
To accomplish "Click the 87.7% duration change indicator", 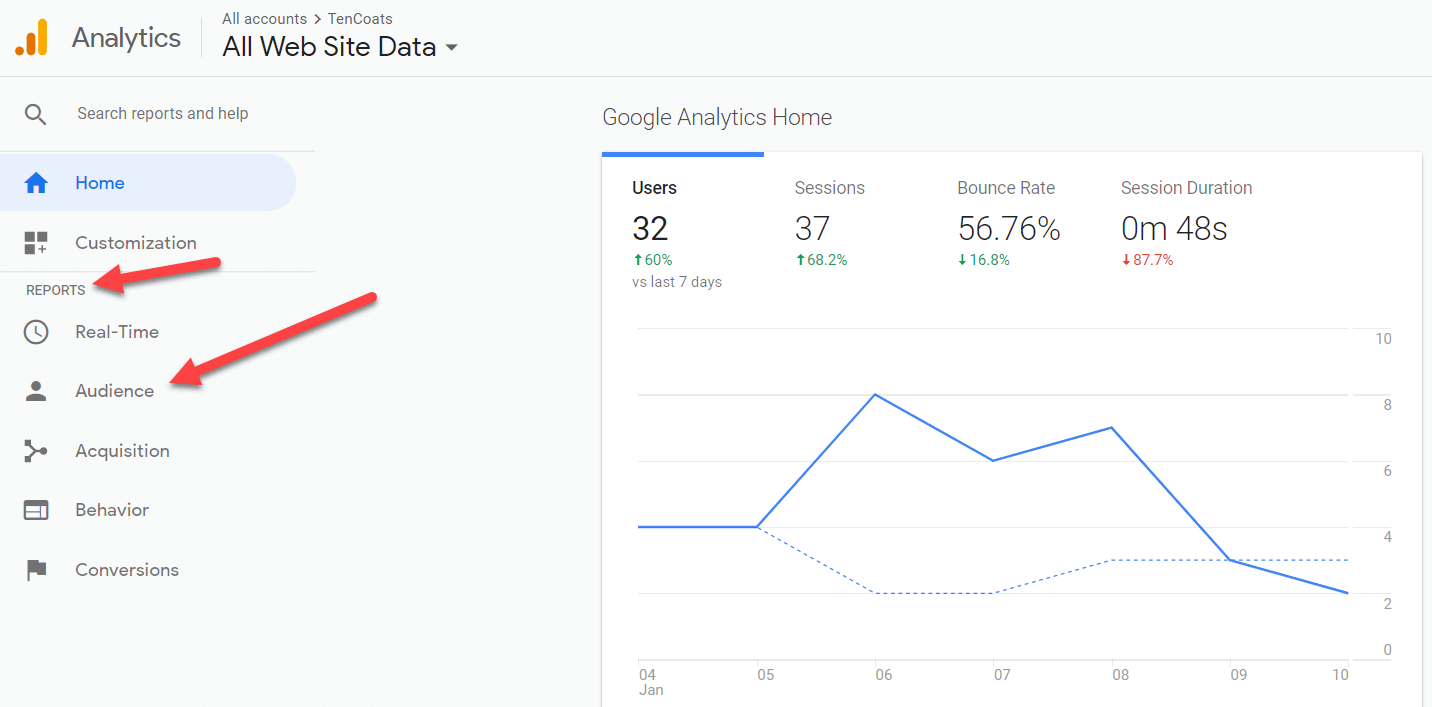I will 1147,260.
